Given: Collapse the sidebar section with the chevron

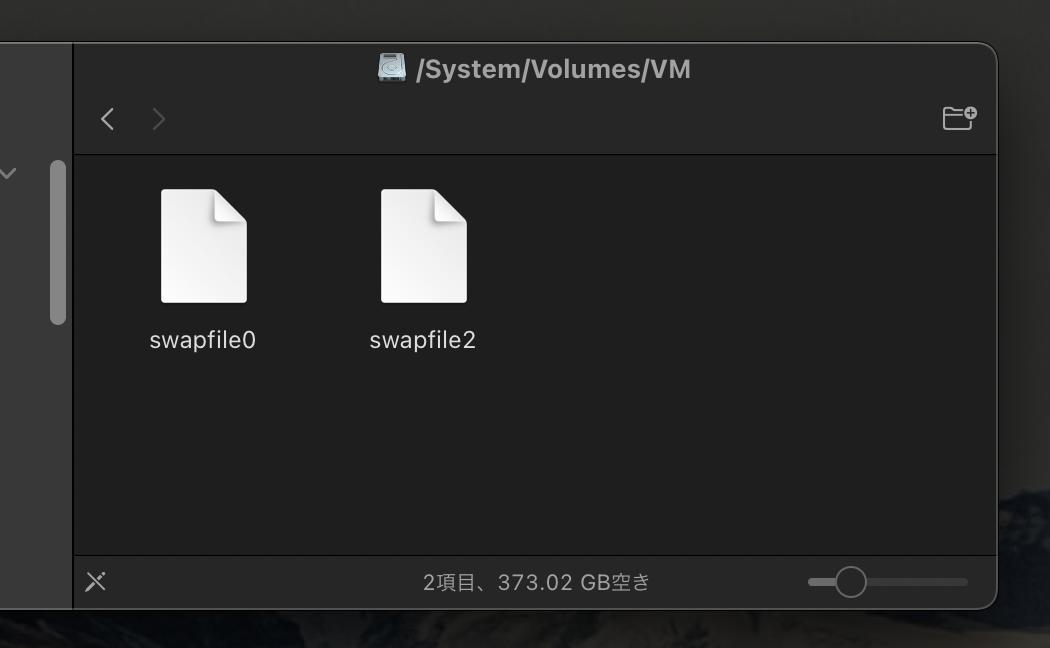Looking at the screenshot, I should click(x=8, y=173).
